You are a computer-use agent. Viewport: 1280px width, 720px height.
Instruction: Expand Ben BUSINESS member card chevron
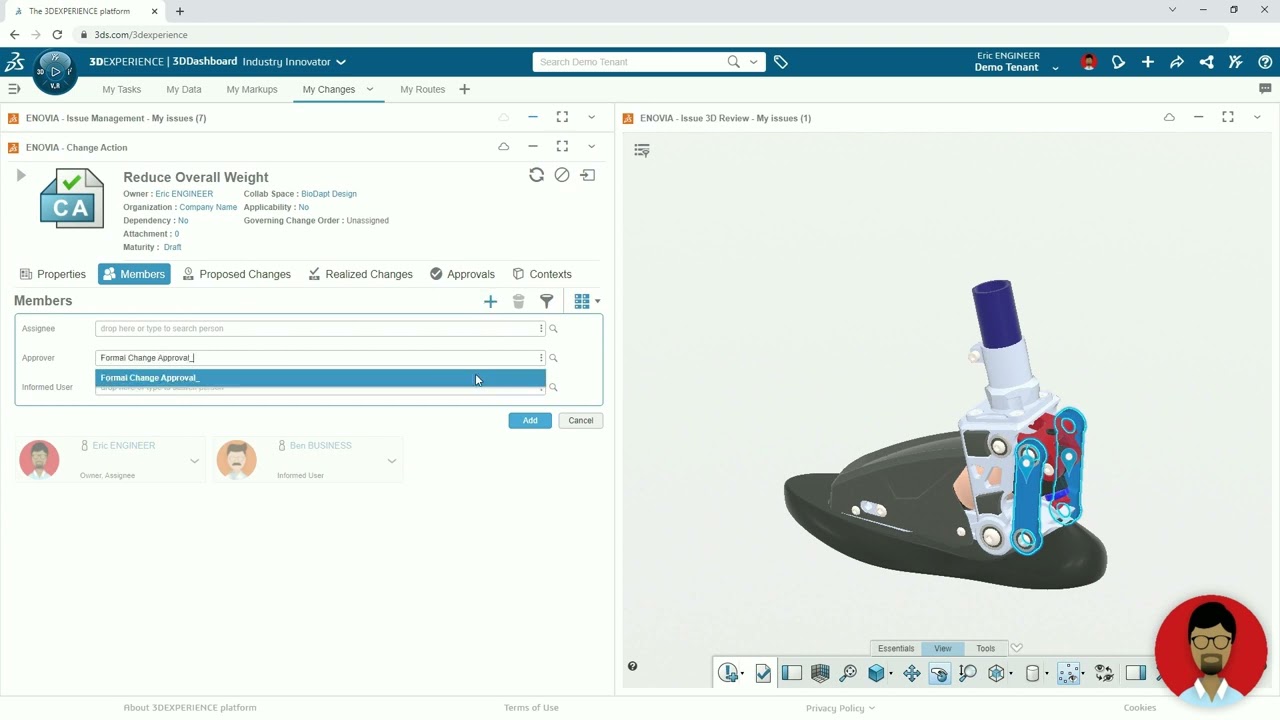pyautogui.click(x=392, y=461)
